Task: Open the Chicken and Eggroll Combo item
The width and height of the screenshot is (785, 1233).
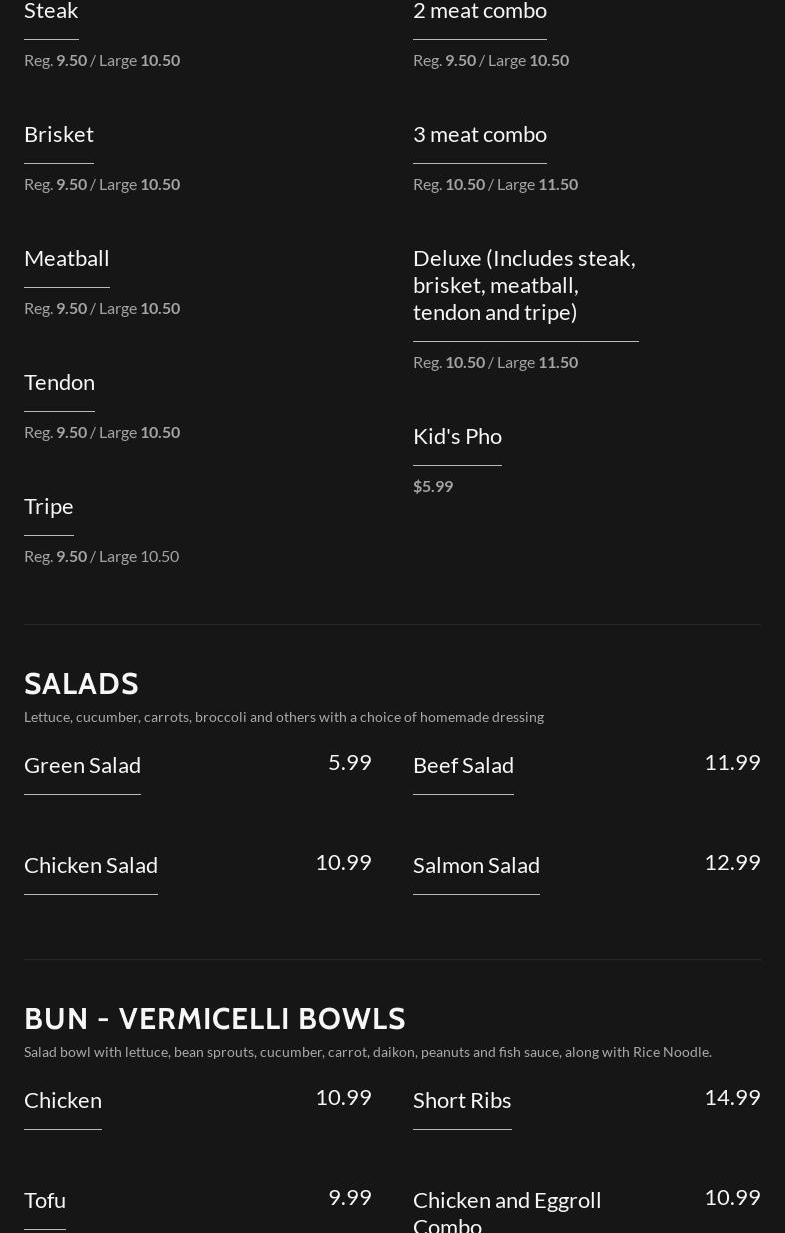Action: pyautogui.click(x=507, y=1211)
